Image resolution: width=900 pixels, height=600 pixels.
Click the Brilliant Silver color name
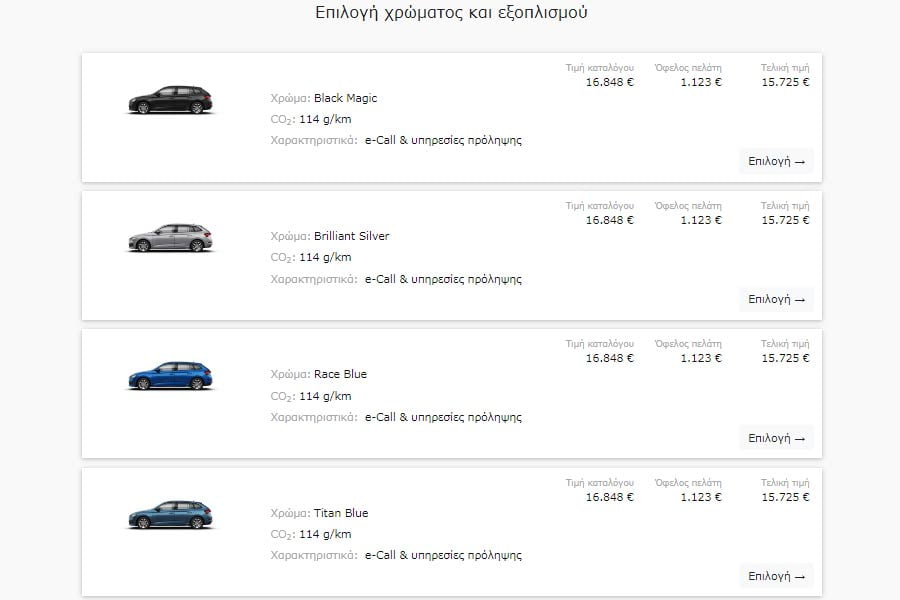point(351,236)
